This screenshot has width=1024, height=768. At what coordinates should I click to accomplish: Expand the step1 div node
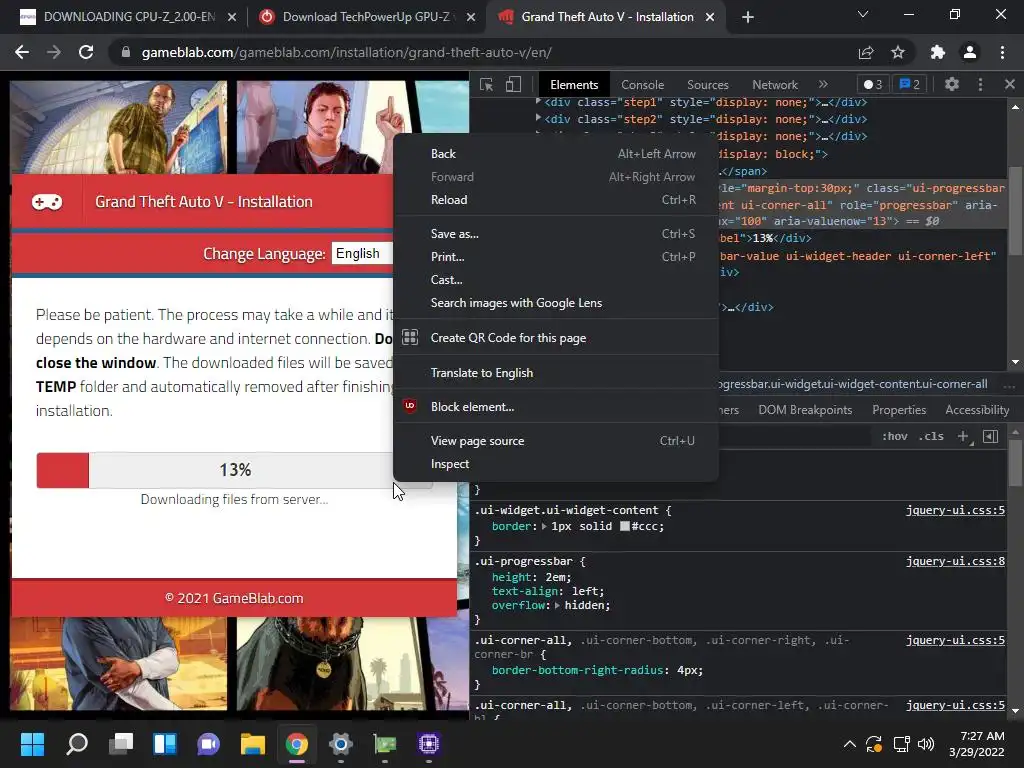(538, 102)
